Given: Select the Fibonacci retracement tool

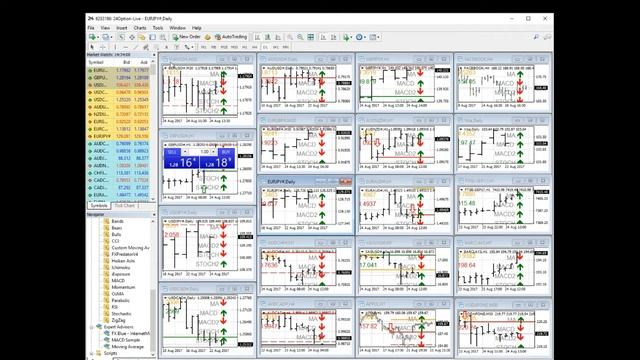Looking at the screenshot, I should tap(156, 47).
